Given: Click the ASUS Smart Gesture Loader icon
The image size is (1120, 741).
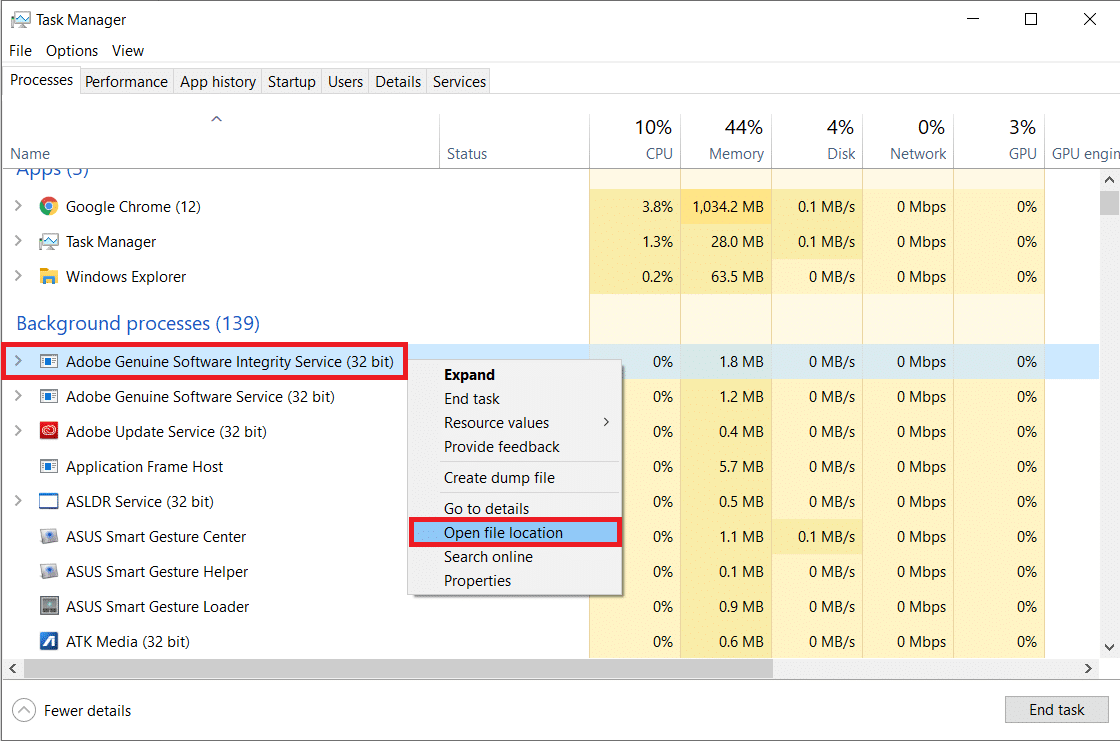Looking at the screenshot, I should click(x=48, y=607).
